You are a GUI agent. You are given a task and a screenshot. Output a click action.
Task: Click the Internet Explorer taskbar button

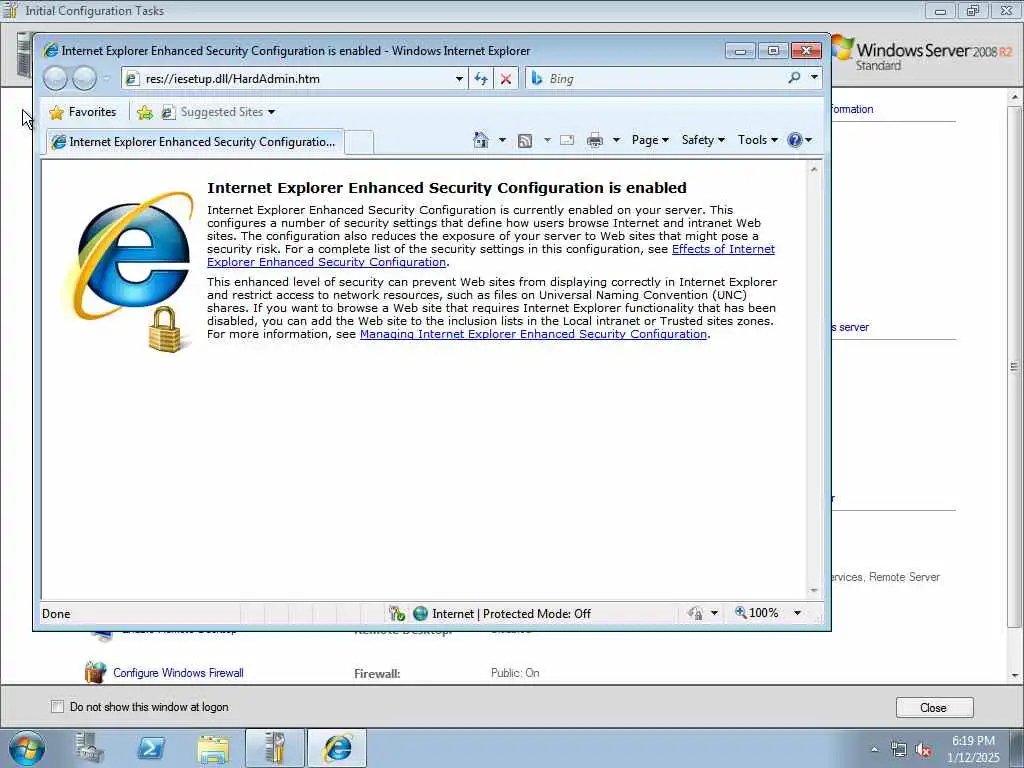point(337,748)
